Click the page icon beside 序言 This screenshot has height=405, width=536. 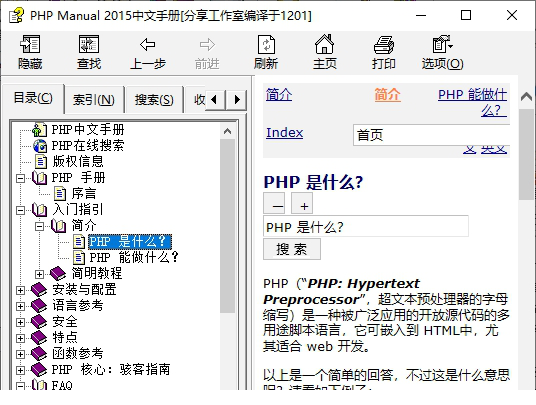[60, 194]
